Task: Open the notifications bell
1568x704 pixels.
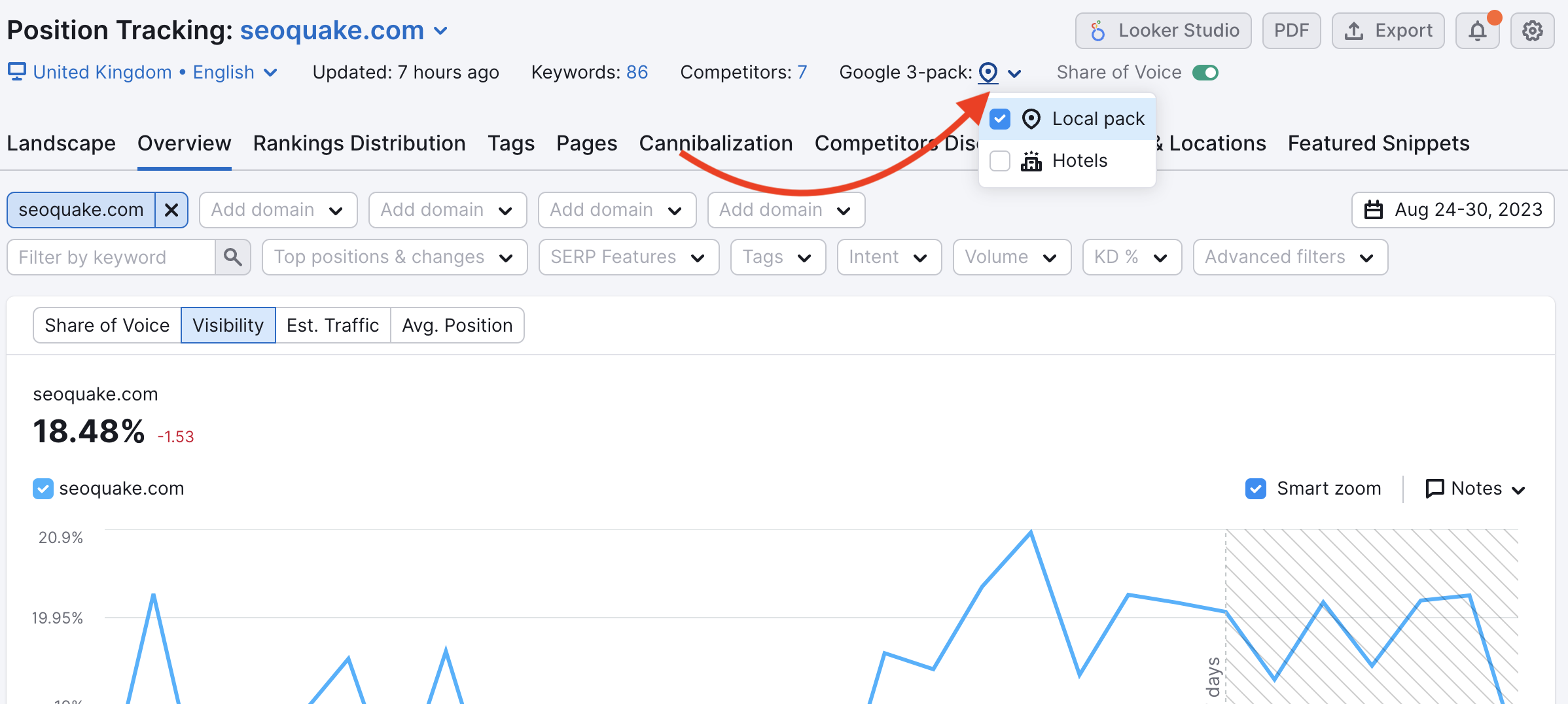Action: (1477, 31)
